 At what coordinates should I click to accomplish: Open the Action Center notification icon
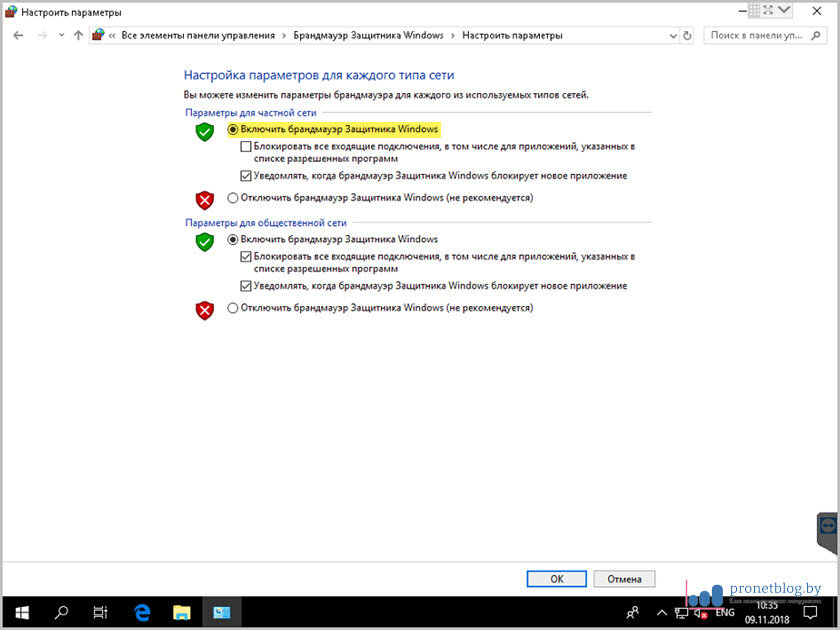(810, 611)
